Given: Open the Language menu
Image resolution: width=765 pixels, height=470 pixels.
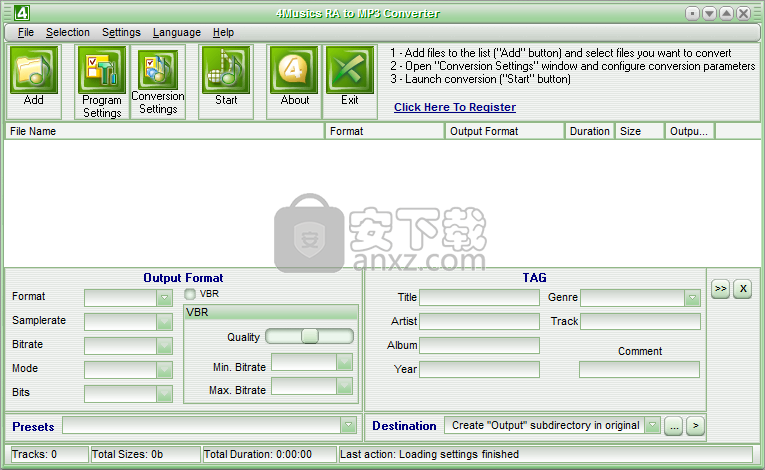Looking at the screenshot, I should [177, 32].
